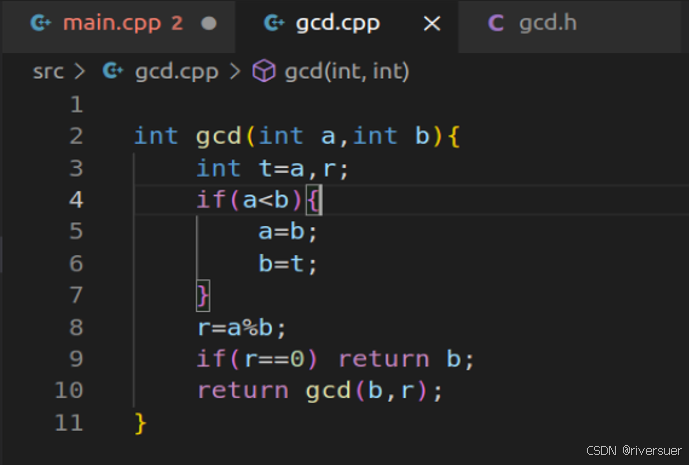Click the highlighted opening brace on line 4

pos(313,200)
